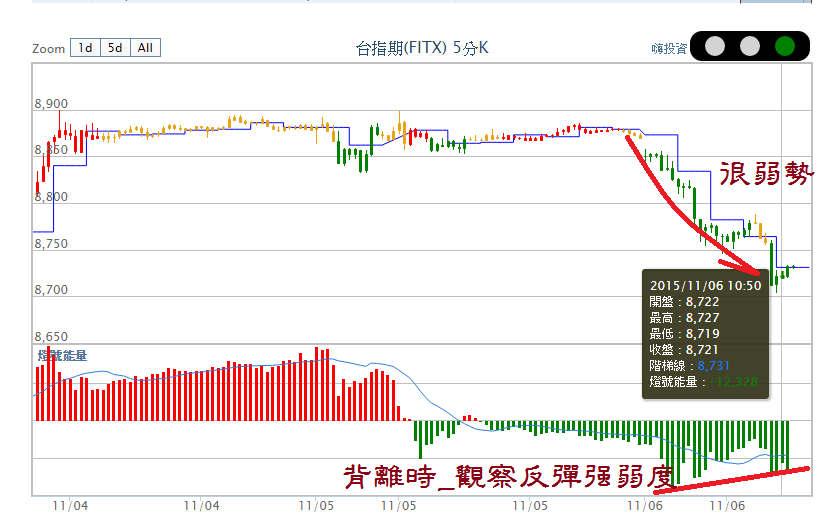Click the last 11/06 date label
835x520 pixels.
[728, 506]
